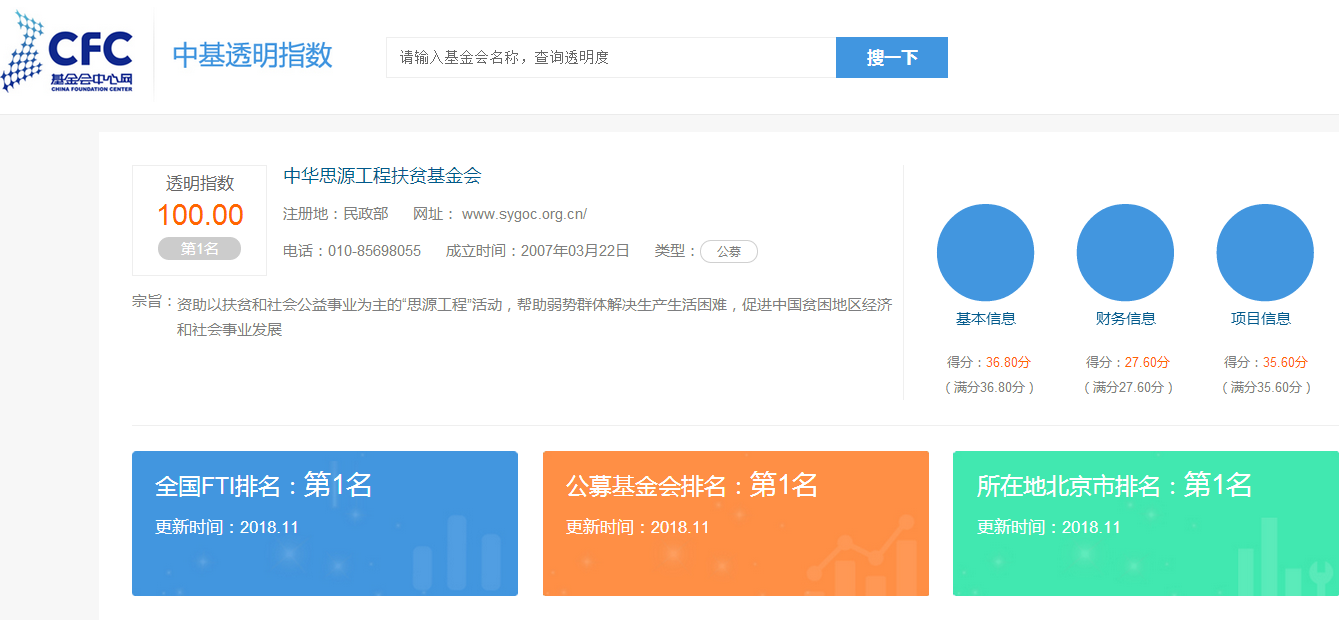Screen dimensions: 1339x620
Task: Click the phone number 010-85698055
Action: [x=374, y=251]
